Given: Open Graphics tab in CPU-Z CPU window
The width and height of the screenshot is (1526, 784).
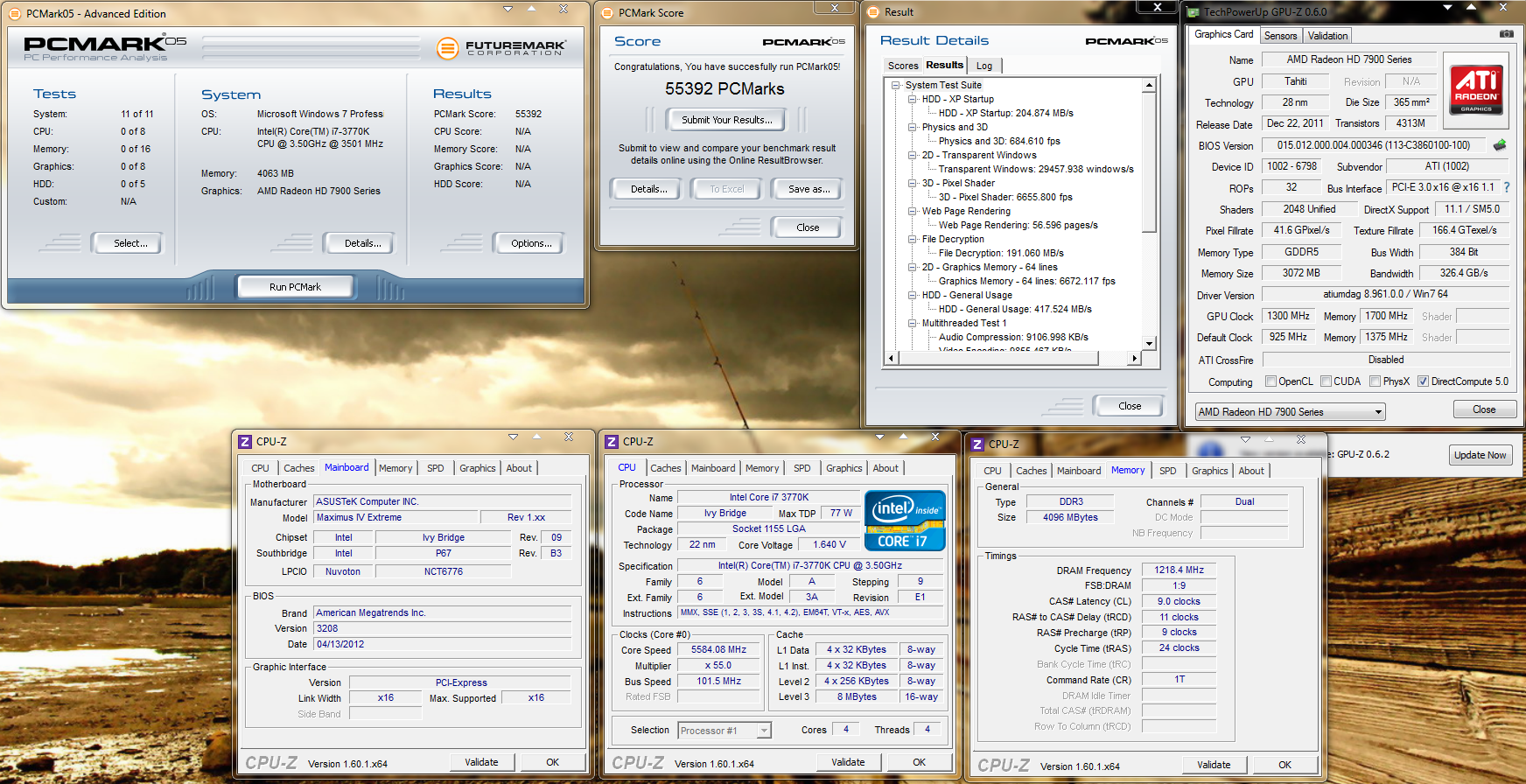Looking at the screenshot, I should click(x=843, y=468).
